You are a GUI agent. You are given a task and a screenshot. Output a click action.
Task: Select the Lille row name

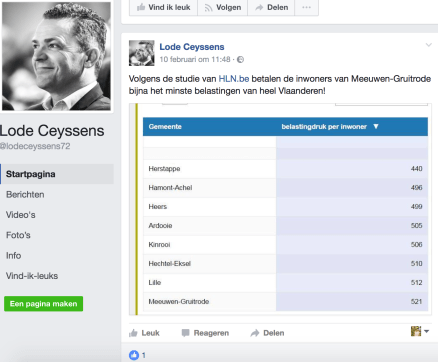155,283
